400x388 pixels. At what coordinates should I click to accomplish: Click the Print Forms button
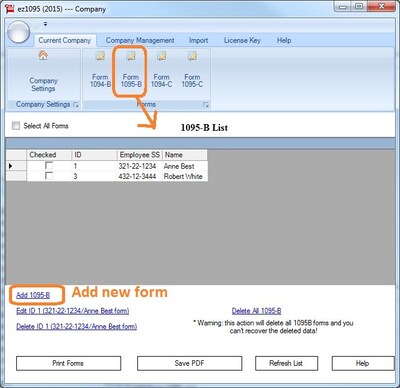68,363
